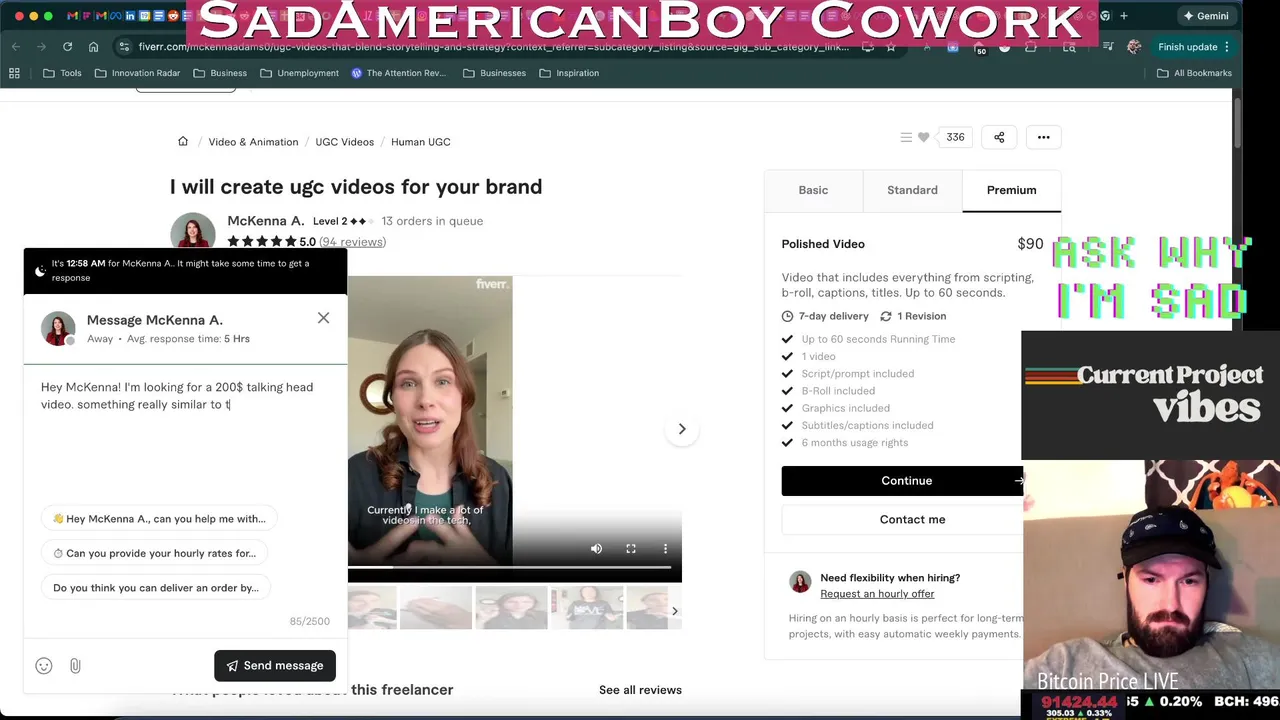Open See all reviews link

[640, 690]
